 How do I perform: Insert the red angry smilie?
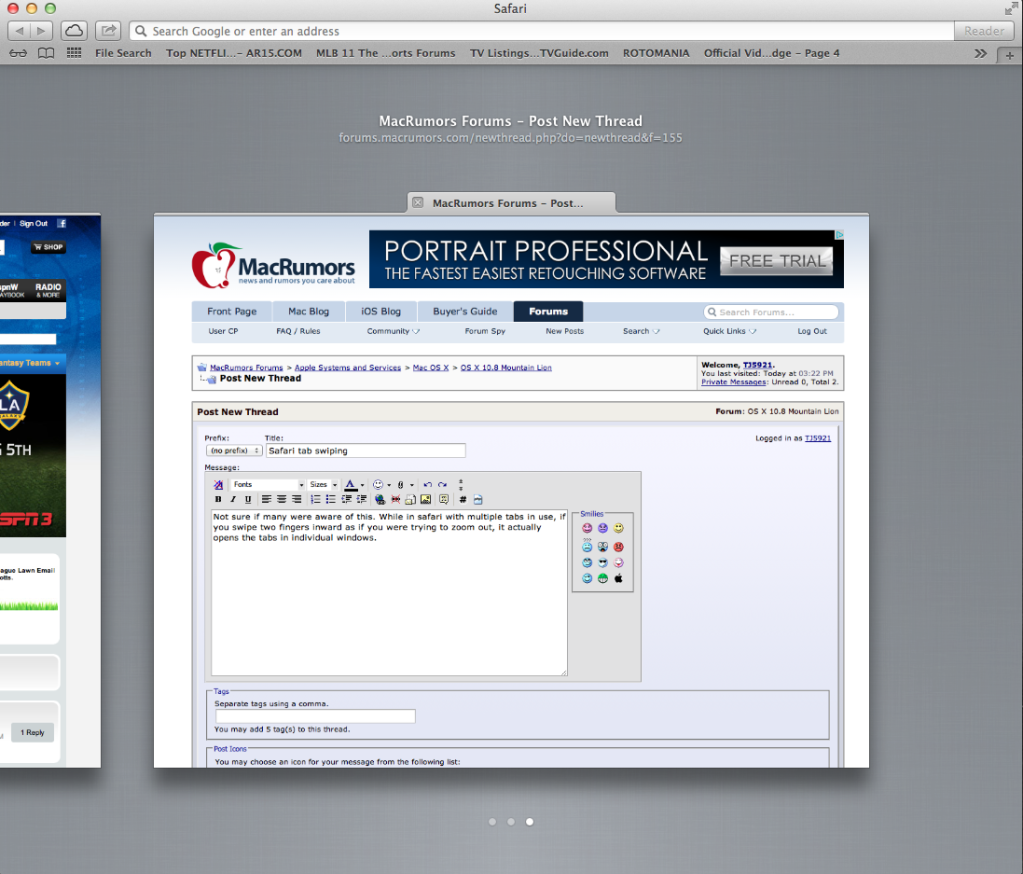618,547
